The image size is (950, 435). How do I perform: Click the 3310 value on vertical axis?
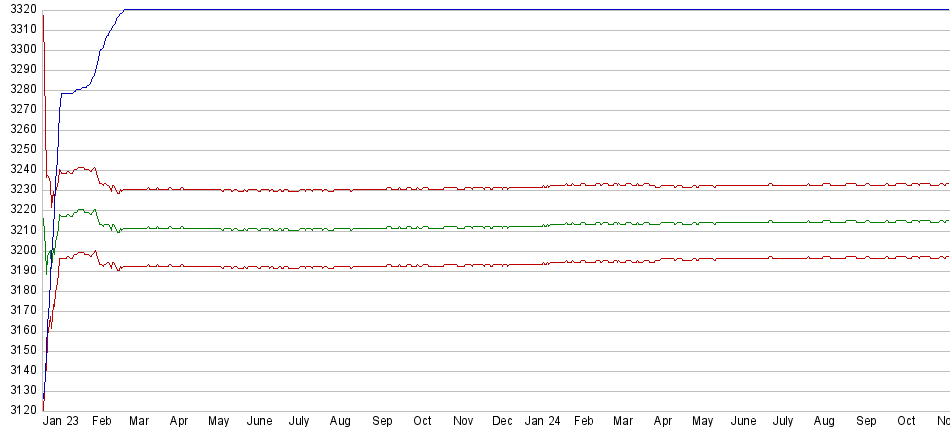23,29
